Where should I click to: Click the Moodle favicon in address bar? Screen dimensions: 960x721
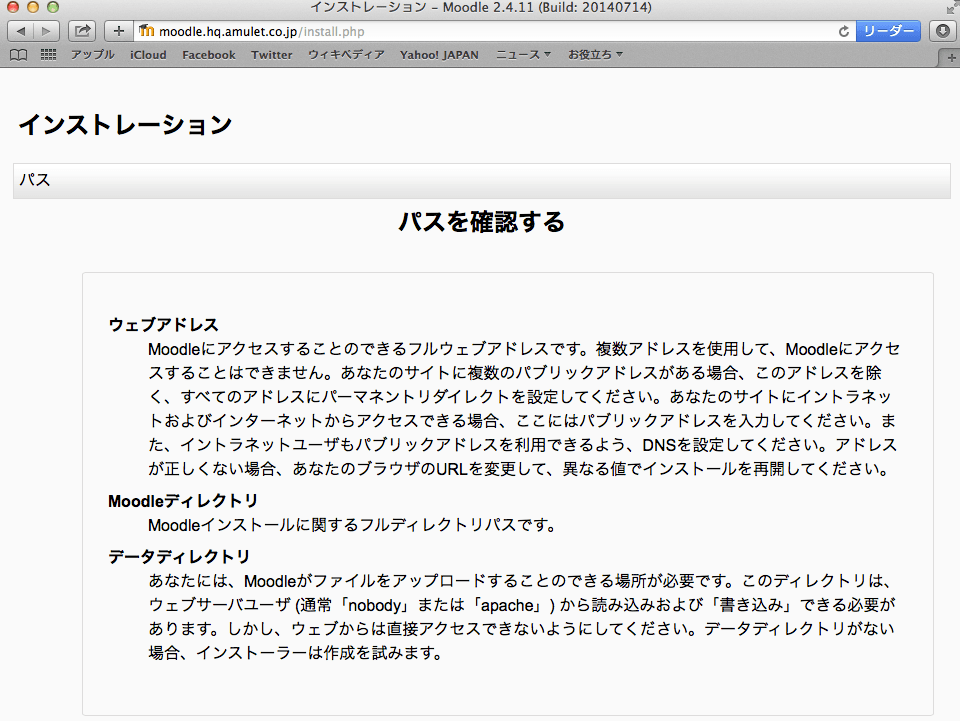[146, 31]
